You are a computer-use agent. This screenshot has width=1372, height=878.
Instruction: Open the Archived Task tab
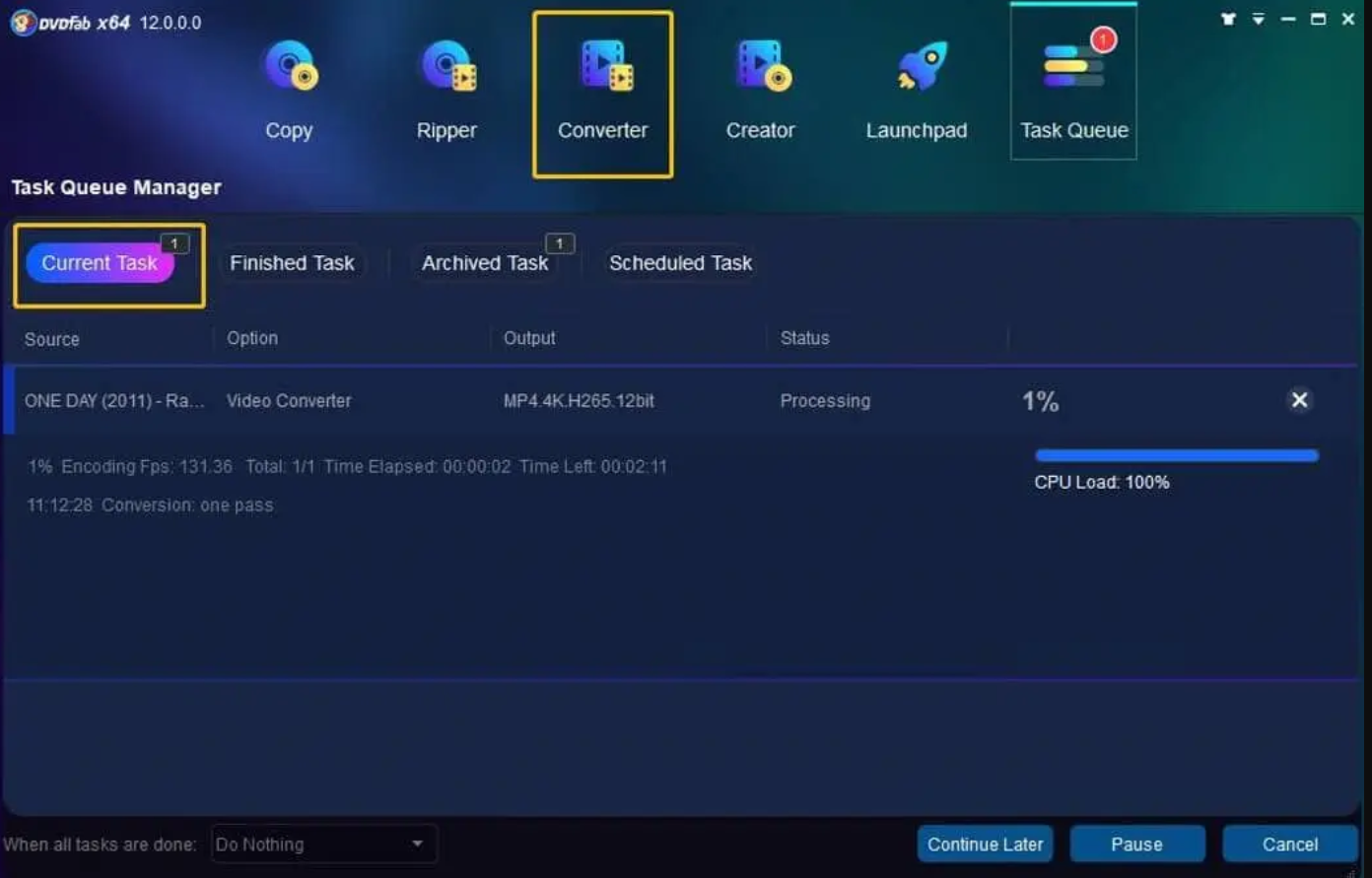point(484,264)
